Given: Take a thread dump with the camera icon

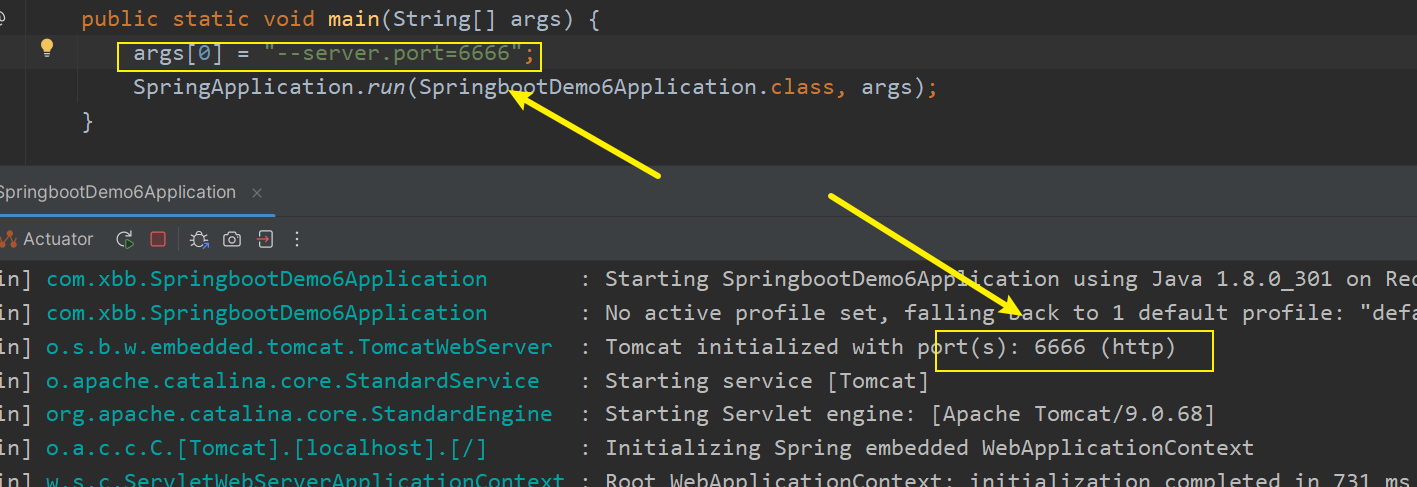Looking at the screenshot, I should pos(232,239).
